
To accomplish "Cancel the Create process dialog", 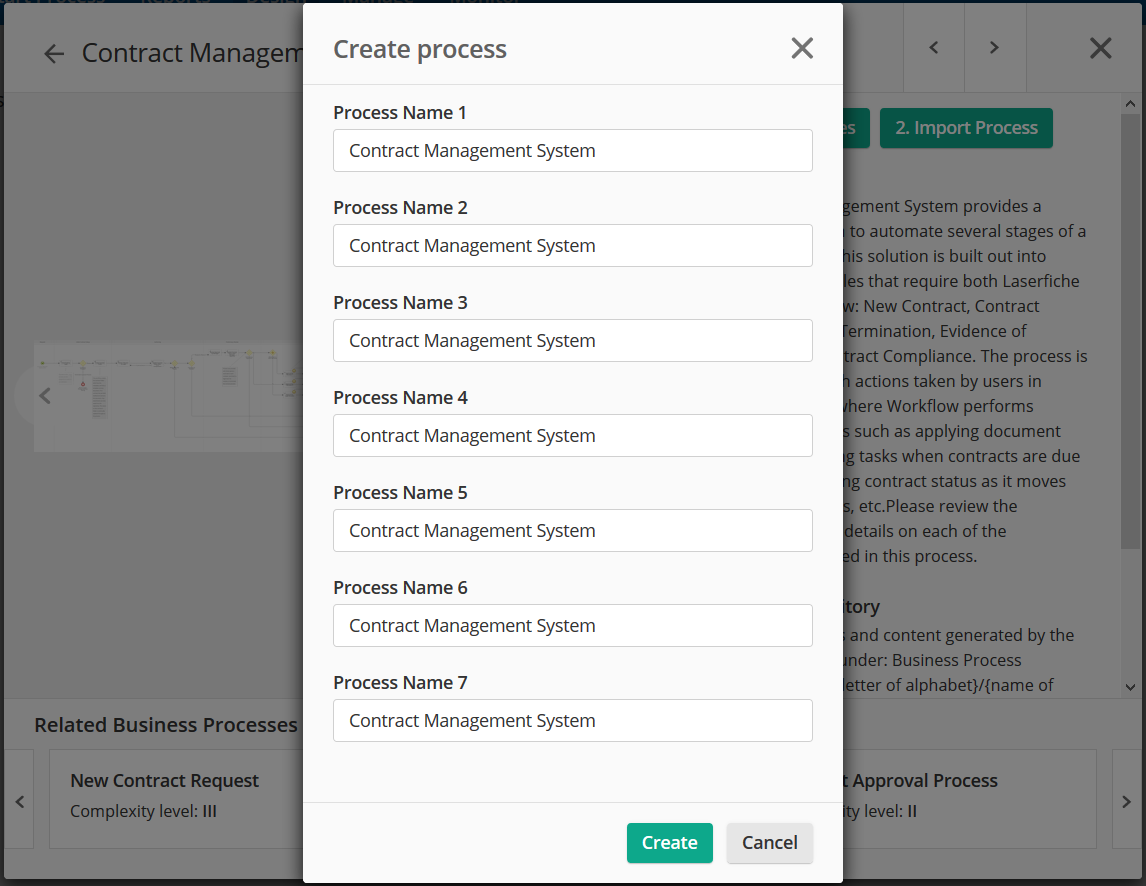I will pos(770,843).
